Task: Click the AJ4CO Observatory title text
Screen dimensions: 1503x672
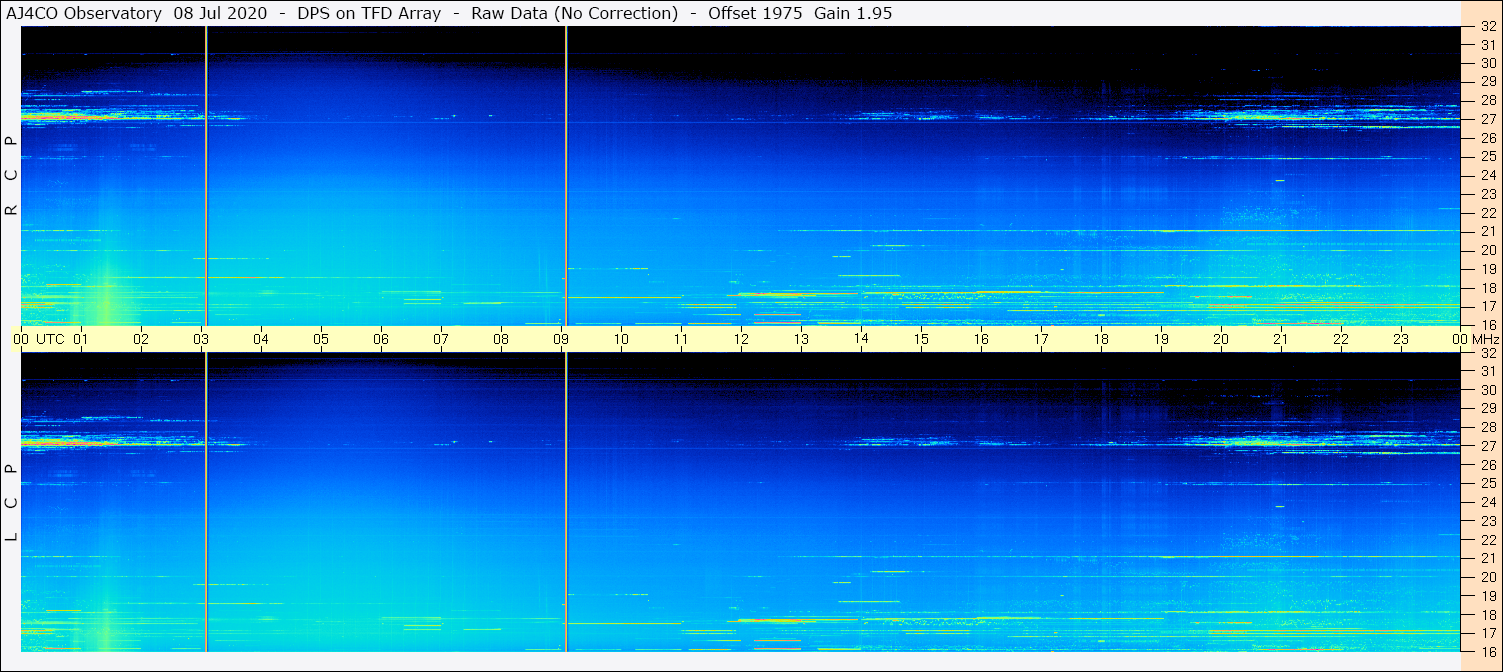Action: pos(85,14)
